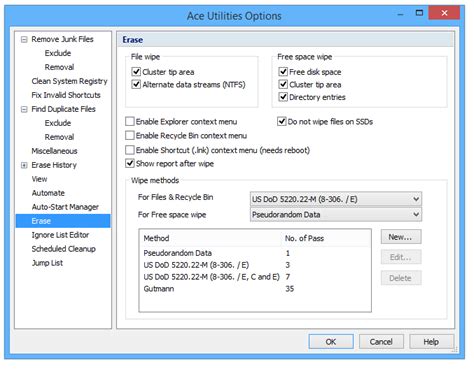Select Erase History in sidebar
Image resolution: width=474 pixels, height=369 pixels.
54,165
